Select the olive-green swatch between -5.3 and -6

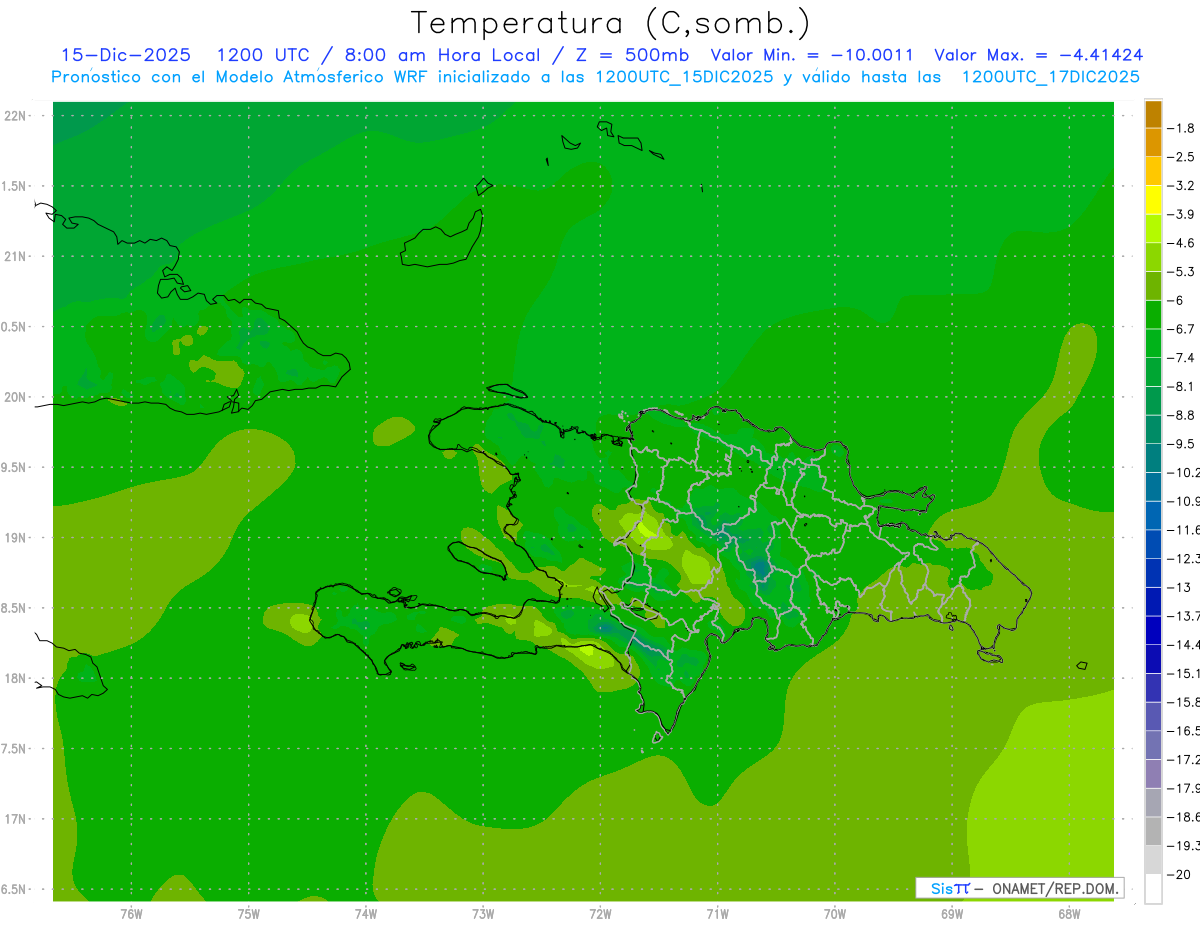pyautogui.click(x=1153, y=286)
